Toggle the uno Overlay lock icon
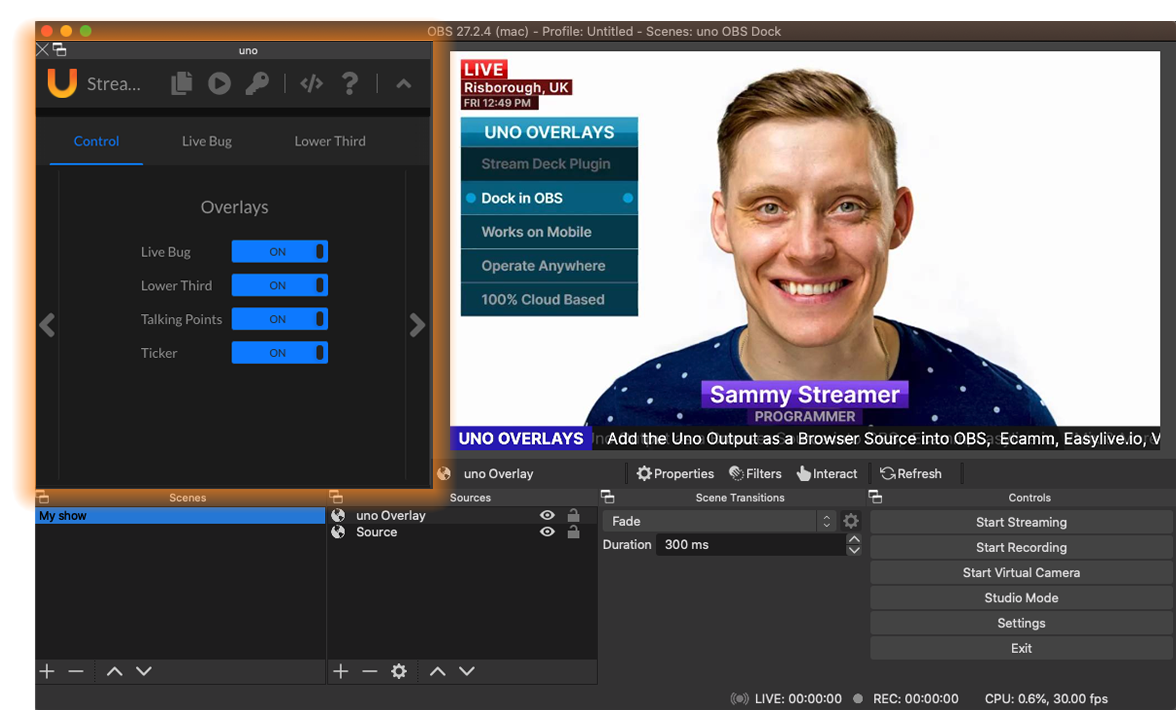1176x710 pixels. [x=573, y=514]
